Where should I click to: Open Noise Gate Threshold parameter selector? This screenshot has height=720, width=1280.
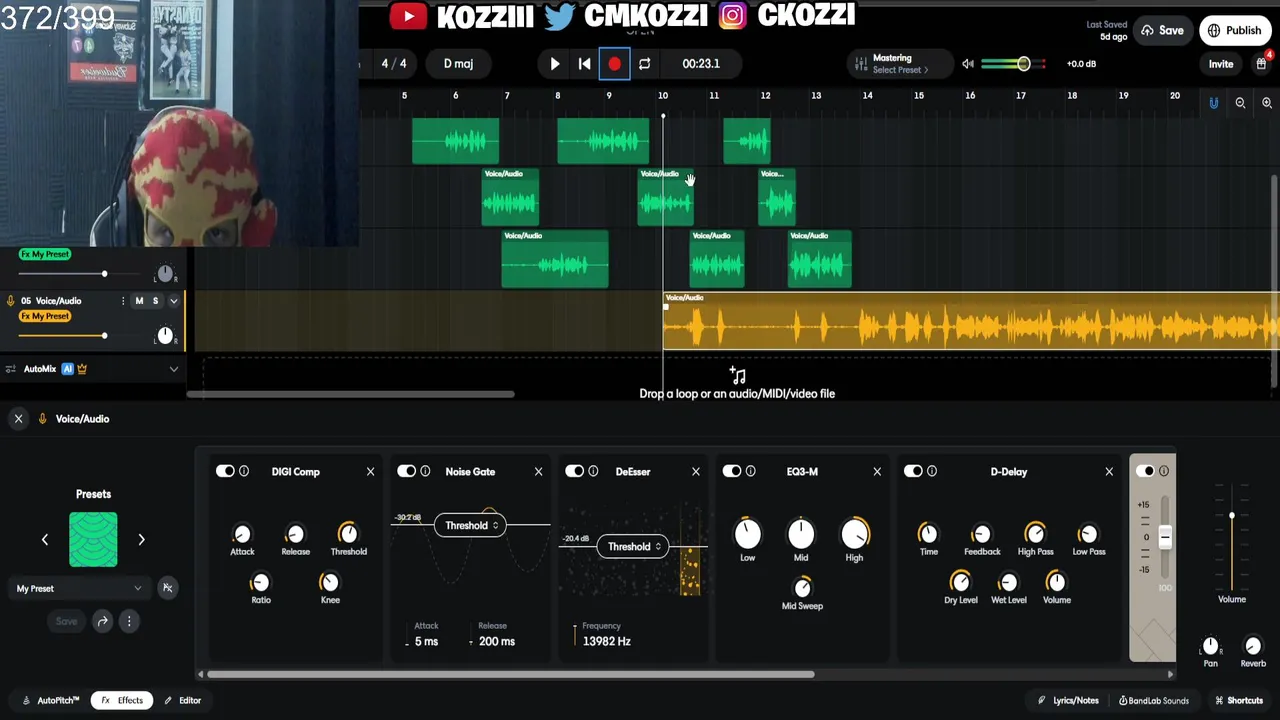[471, 525]
